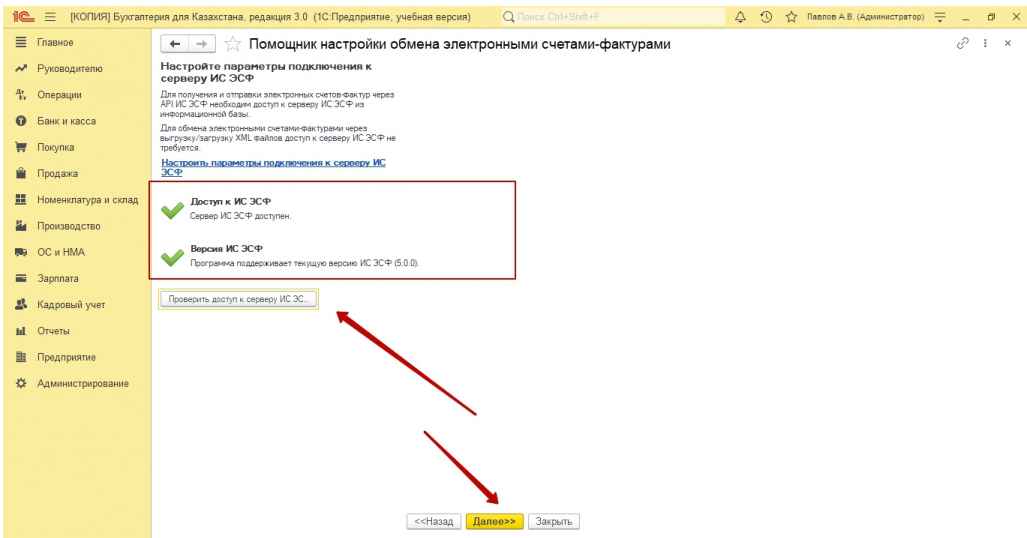Open history clock icon

pos(766,17)
